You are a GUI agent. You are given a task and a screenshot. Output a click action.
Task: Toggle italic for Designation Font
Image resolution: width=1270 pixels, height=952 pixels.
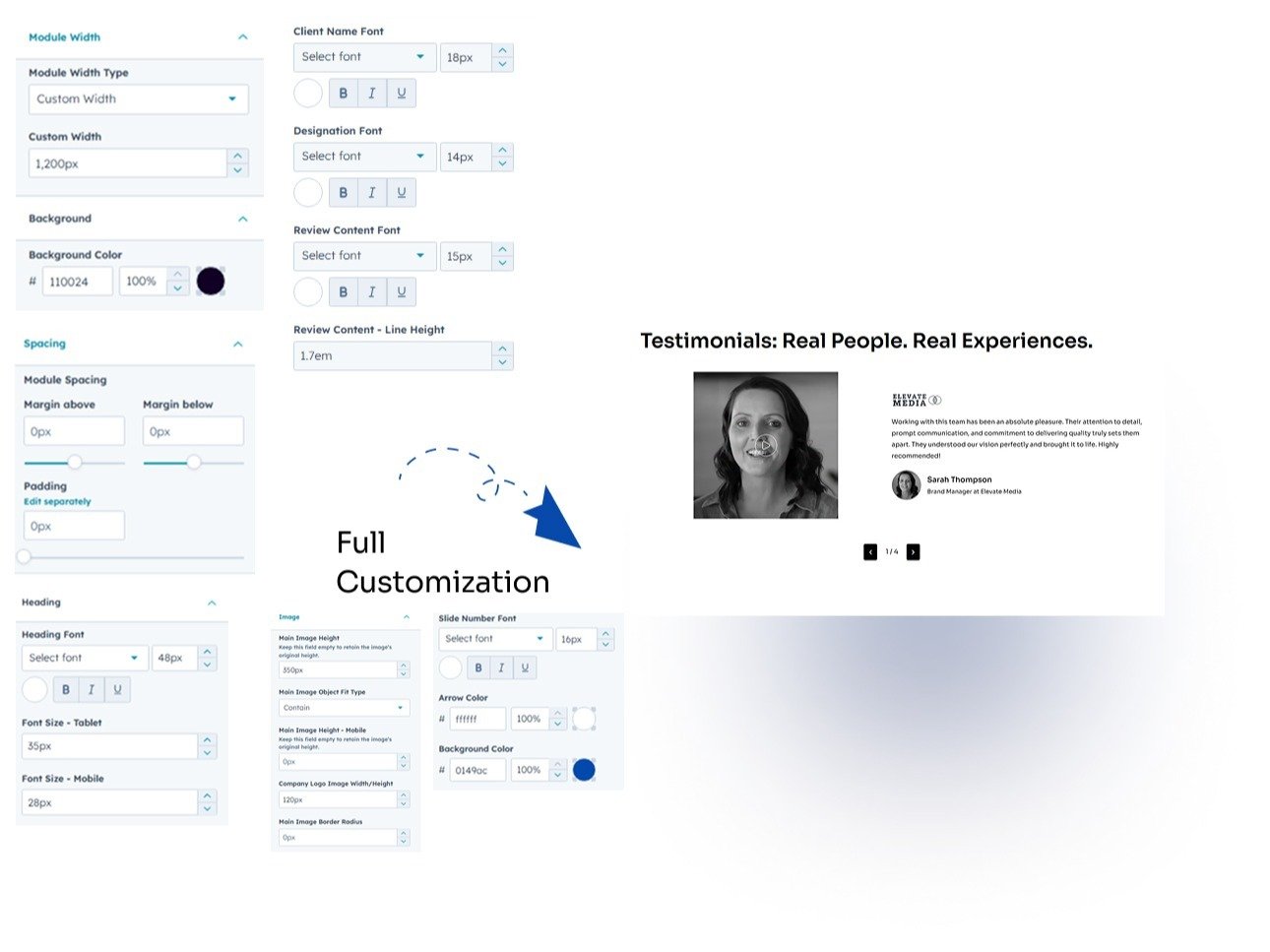(371, 193)
